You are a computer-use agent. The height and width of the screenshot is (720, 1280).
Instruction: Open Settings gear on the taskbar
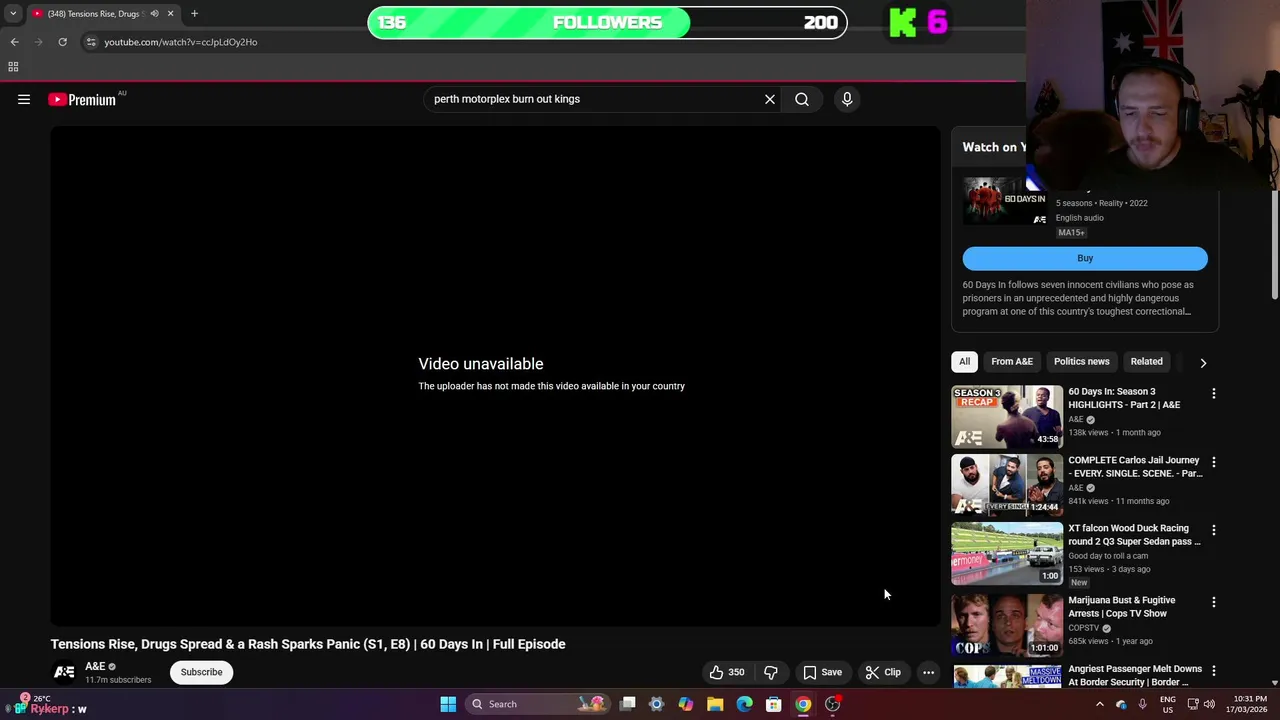(x=657, y=704)
